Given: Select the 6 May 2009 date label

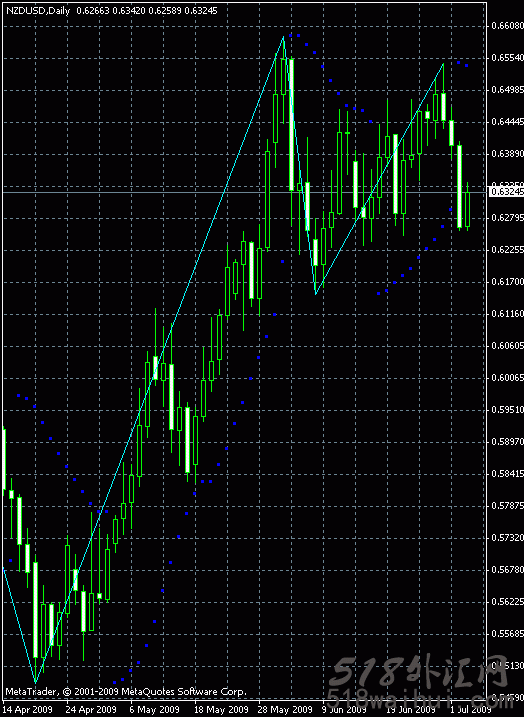Looking at the screenshot, I should coord(155,710).
